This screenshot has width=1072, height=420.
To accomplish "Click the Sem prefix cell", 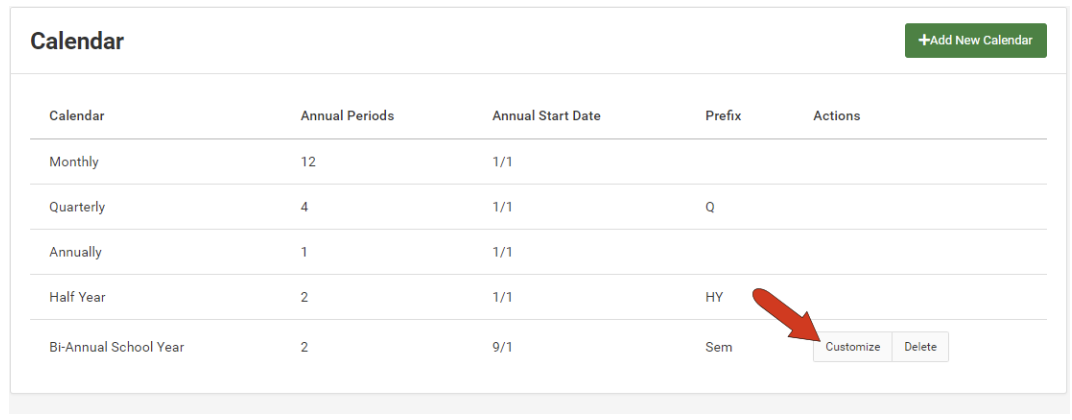I will pos(718,347).
